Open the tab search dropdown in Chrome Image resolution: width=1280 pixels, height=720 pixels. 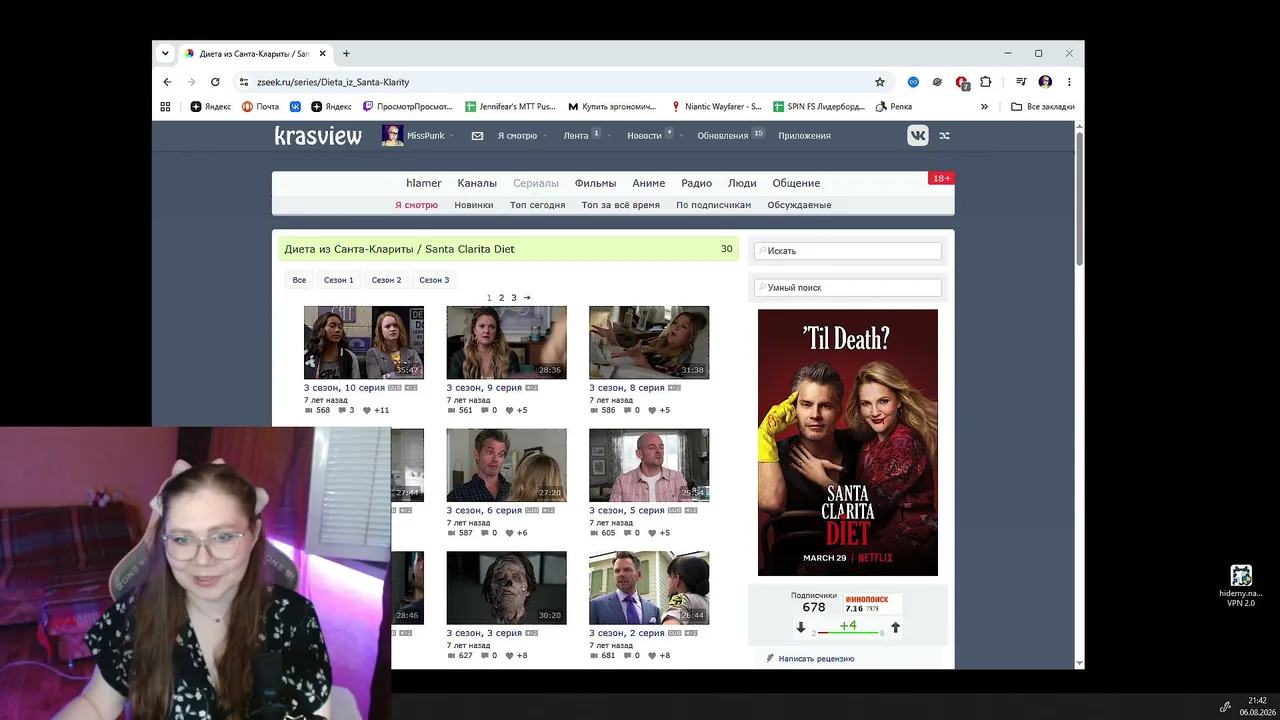click(x=165, y=53)
